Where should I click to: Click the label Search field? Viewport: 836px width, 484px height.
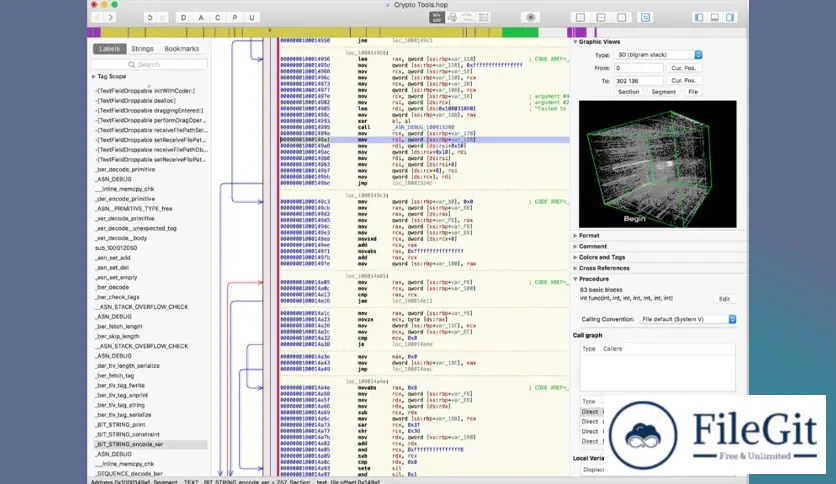[x=149, y=64]
